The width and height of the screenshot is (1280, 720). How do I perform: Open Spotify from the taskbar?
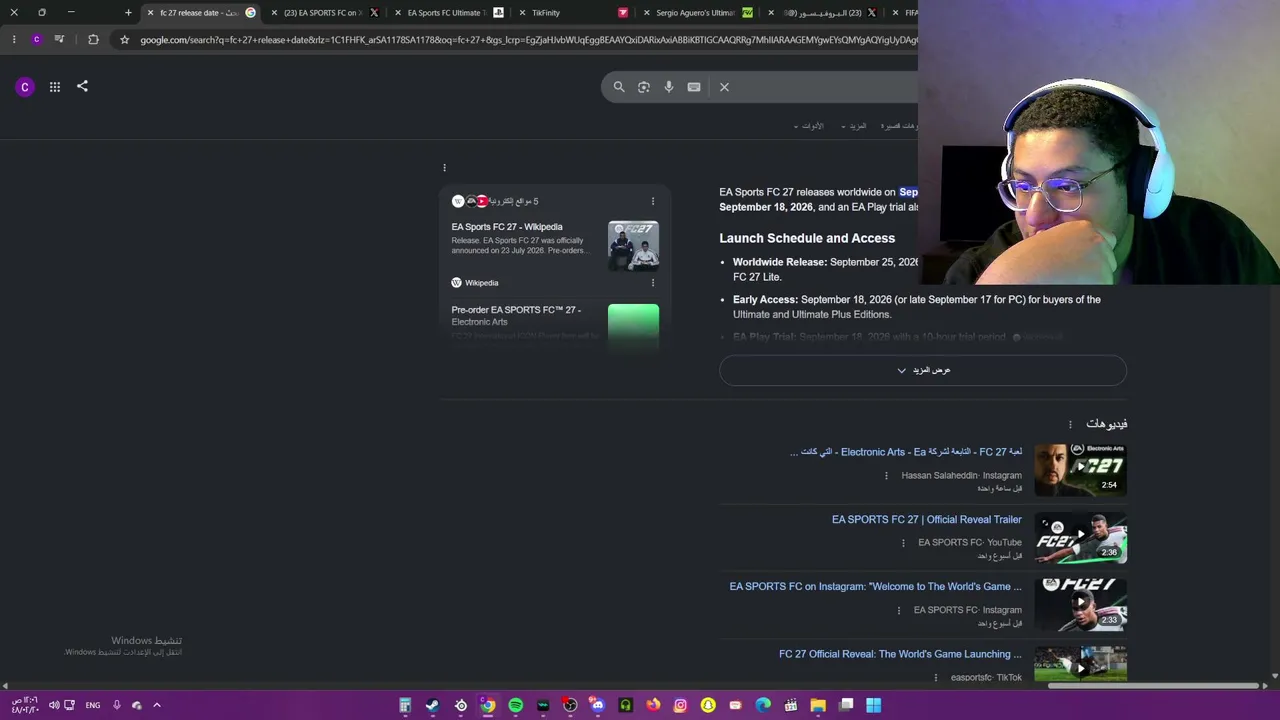515,705
